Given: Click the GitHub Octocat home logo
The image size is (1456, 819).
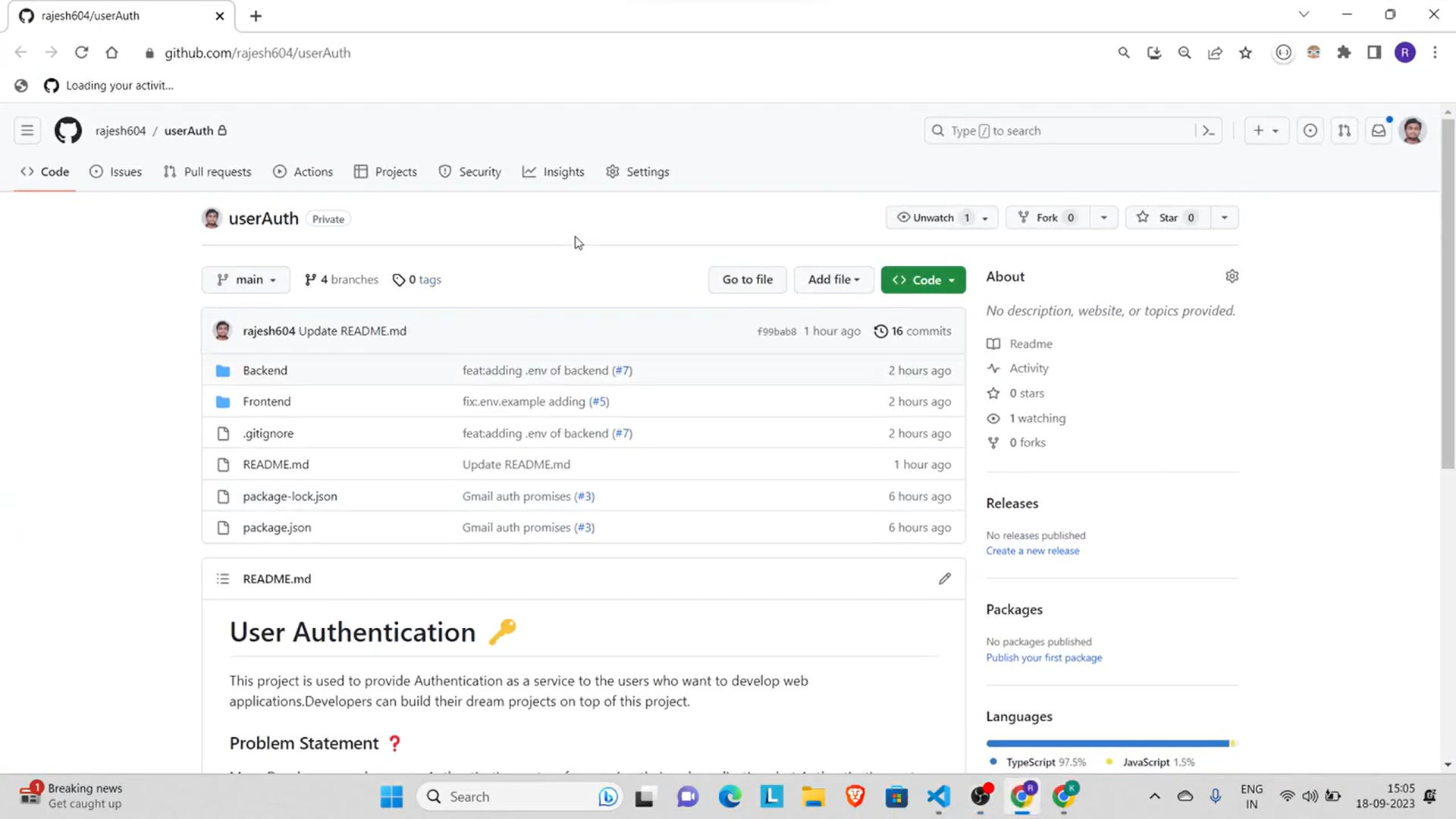Looking at the screenshot, I should pyautogui.click(x=68, y=130).
